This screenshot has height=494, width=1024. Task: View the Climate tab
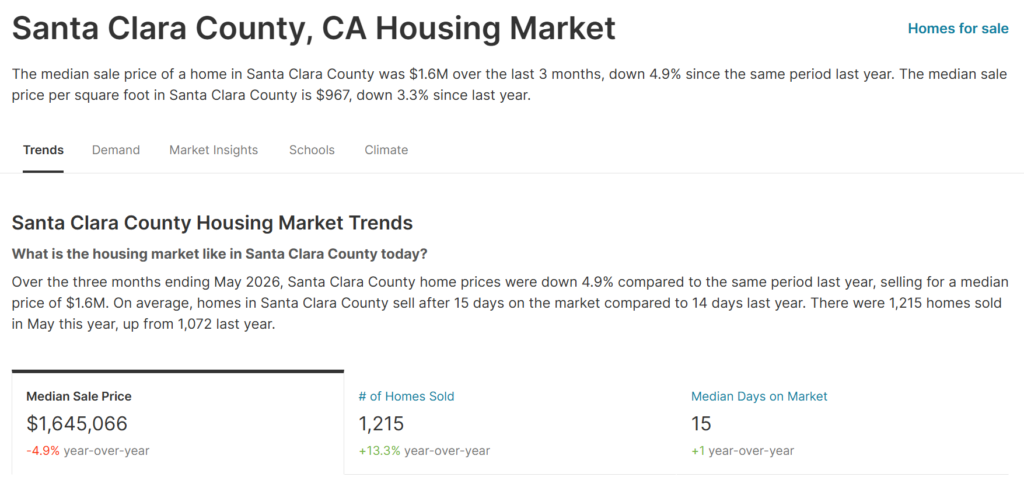pyautogui.click(x=386, y=150)
